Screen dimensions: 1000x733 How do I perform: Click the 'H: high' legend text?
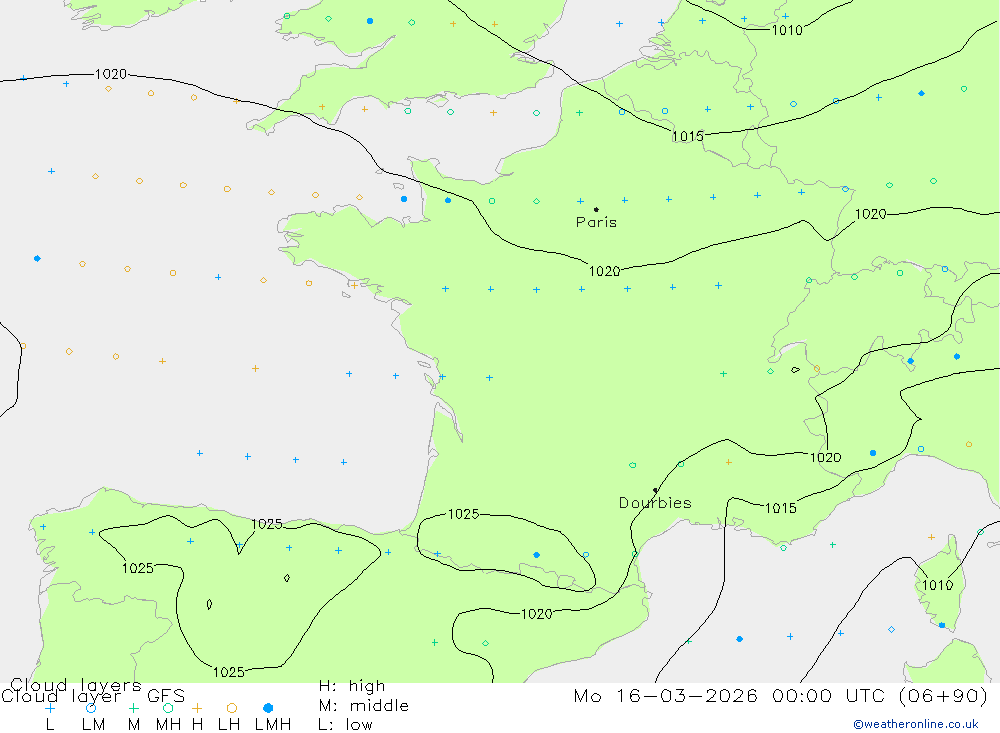[352, 686]
